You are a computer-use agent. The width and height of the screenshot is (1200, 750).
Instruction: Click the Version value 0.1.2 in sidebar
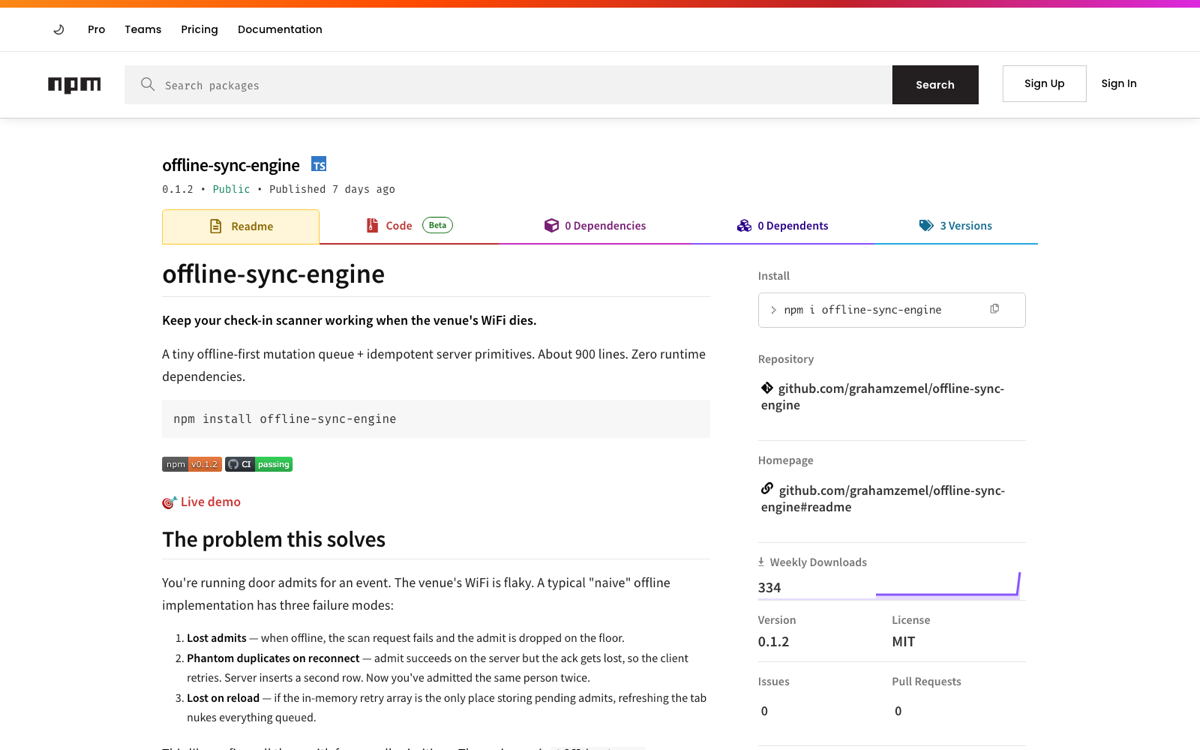pos(773,641)
